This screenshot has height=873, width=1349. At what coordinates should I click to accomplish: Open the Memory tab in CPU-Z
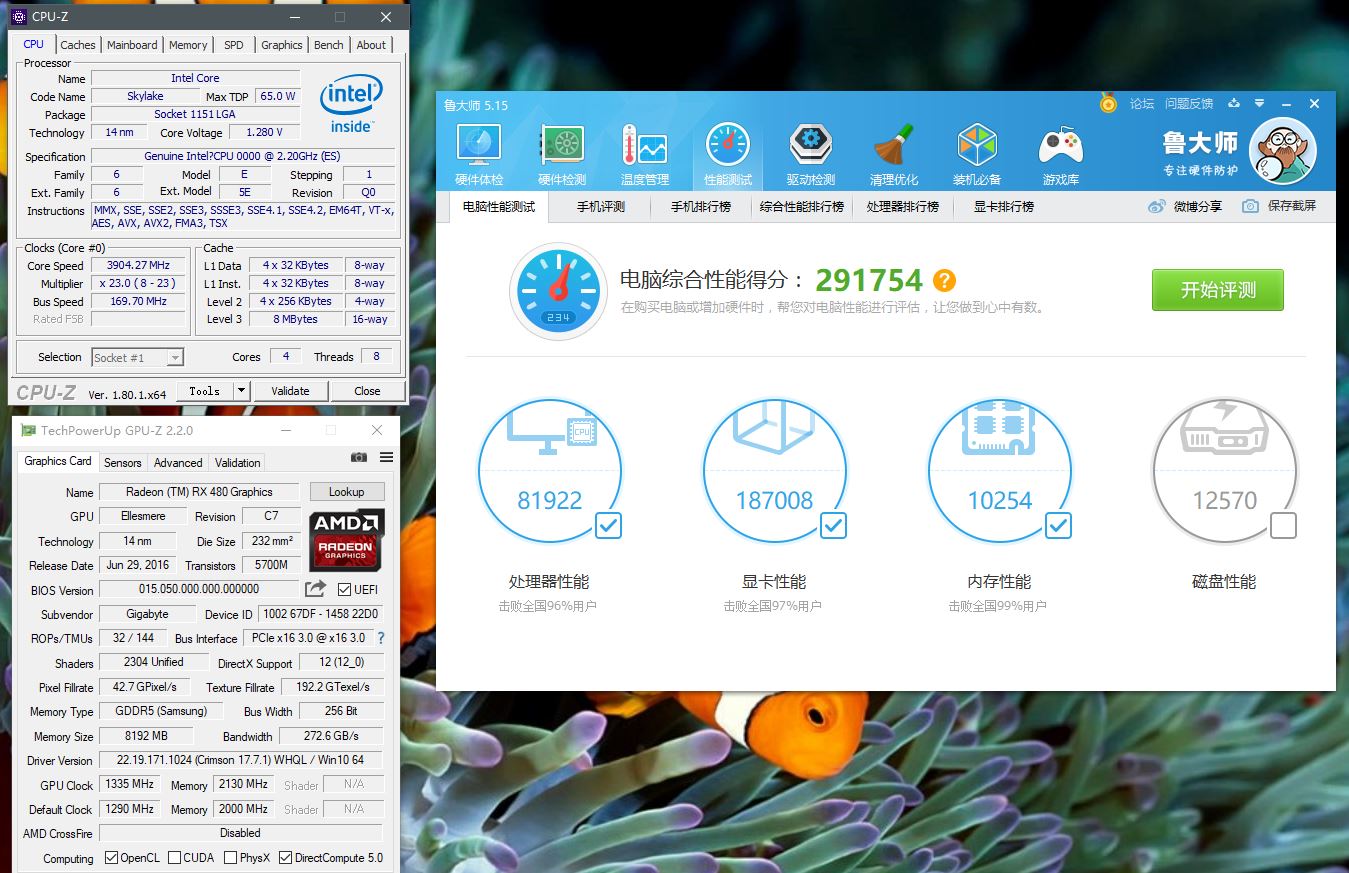pyautogui.click(x=188, y=45)
